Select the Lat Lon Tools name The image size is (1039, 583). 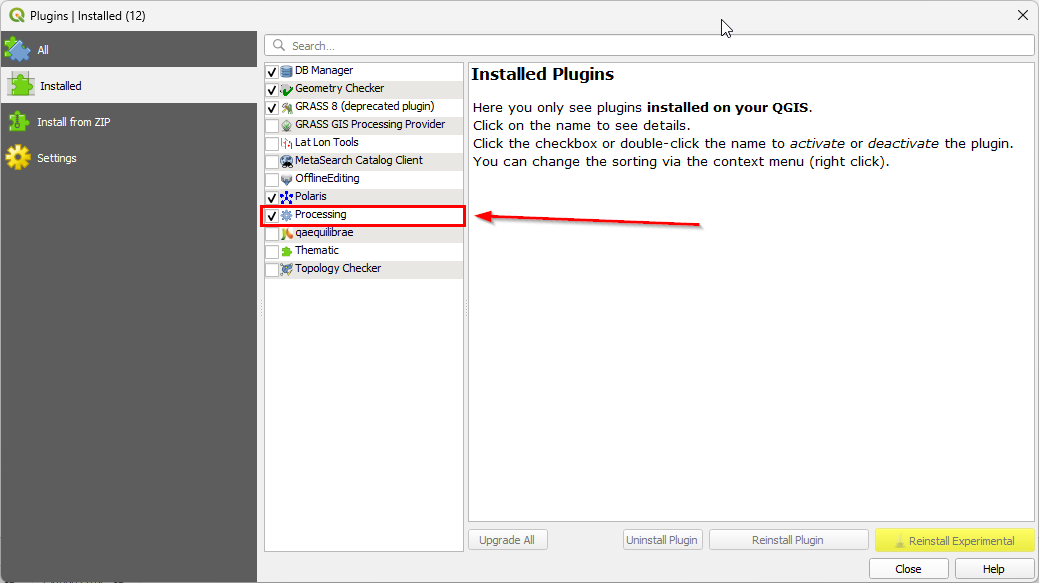click(327, 142)
